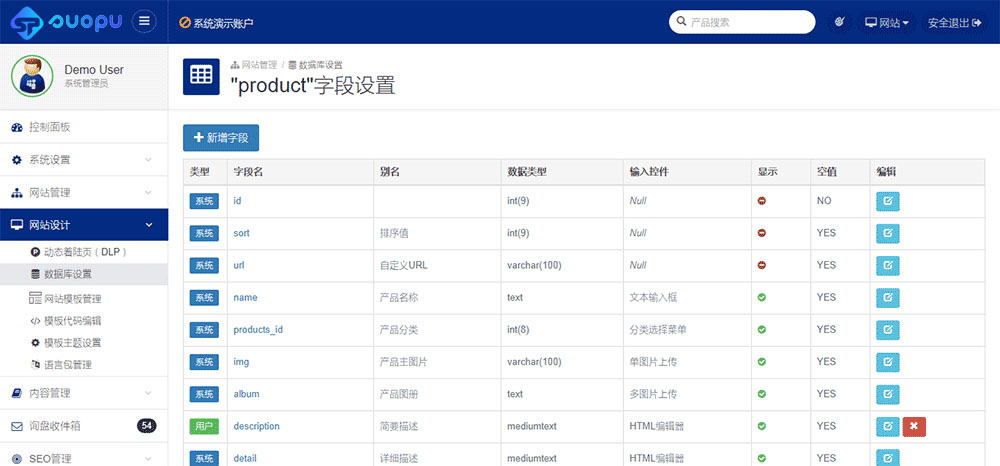Viewport: 1000px width, 466px height.
Task: Click edit icon for the img field
Action: (x=886, y=361)
